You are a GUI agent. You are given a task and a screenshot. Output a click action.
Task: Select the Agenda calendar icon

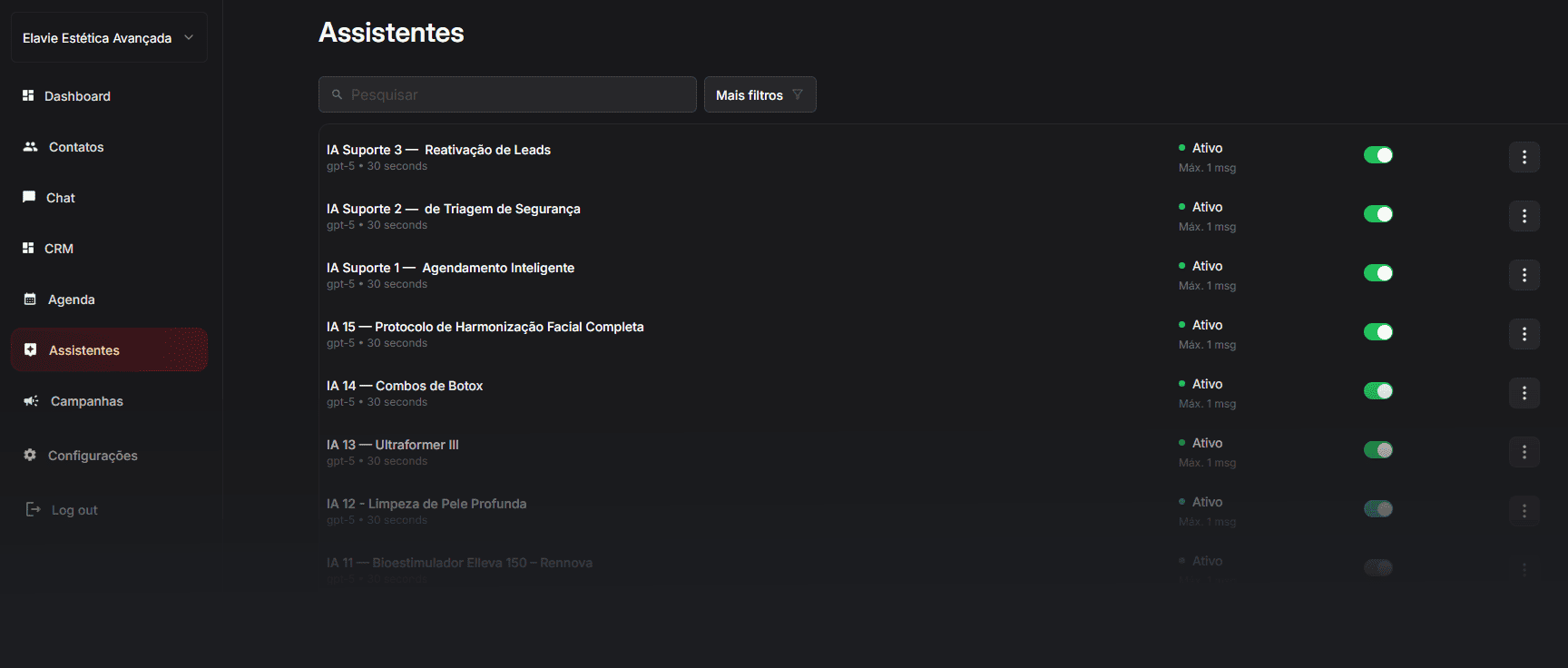30,299
